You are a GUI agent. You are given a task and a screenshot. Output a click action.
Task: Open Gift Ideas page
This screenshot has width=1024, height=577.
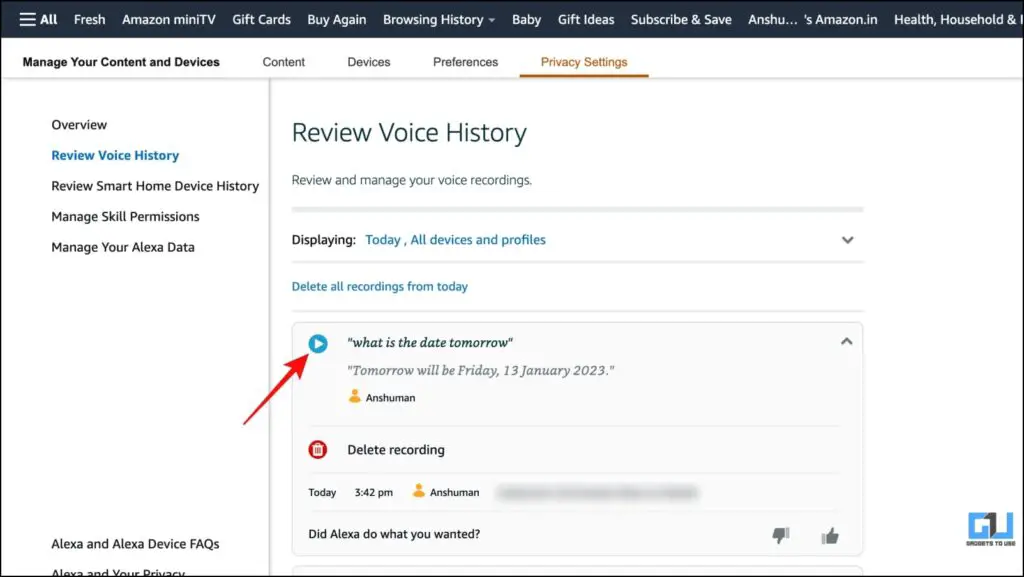click(586, 20)
